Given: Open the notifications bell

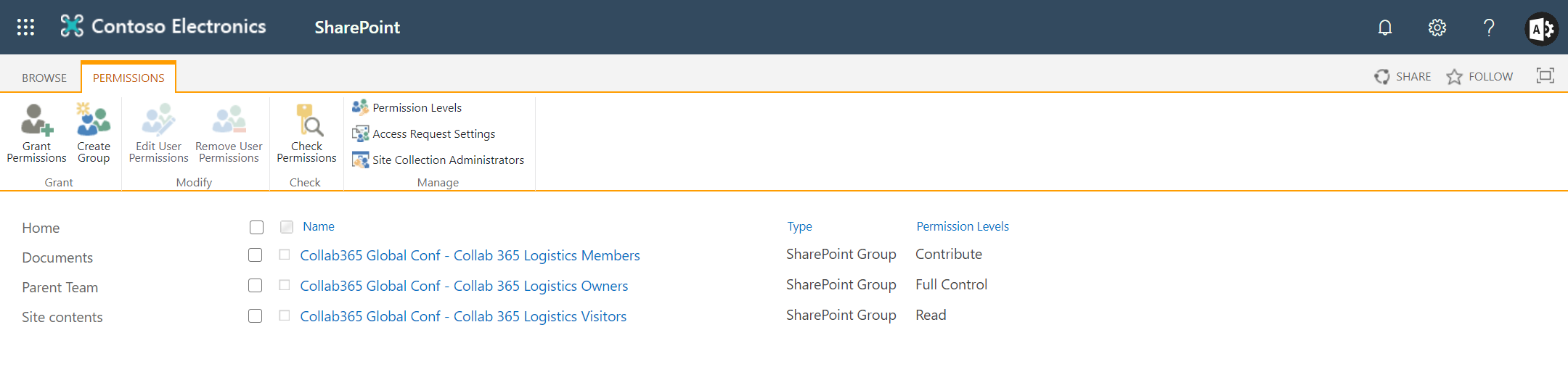Looking at the screenshot, I should tap(1385, 28).
